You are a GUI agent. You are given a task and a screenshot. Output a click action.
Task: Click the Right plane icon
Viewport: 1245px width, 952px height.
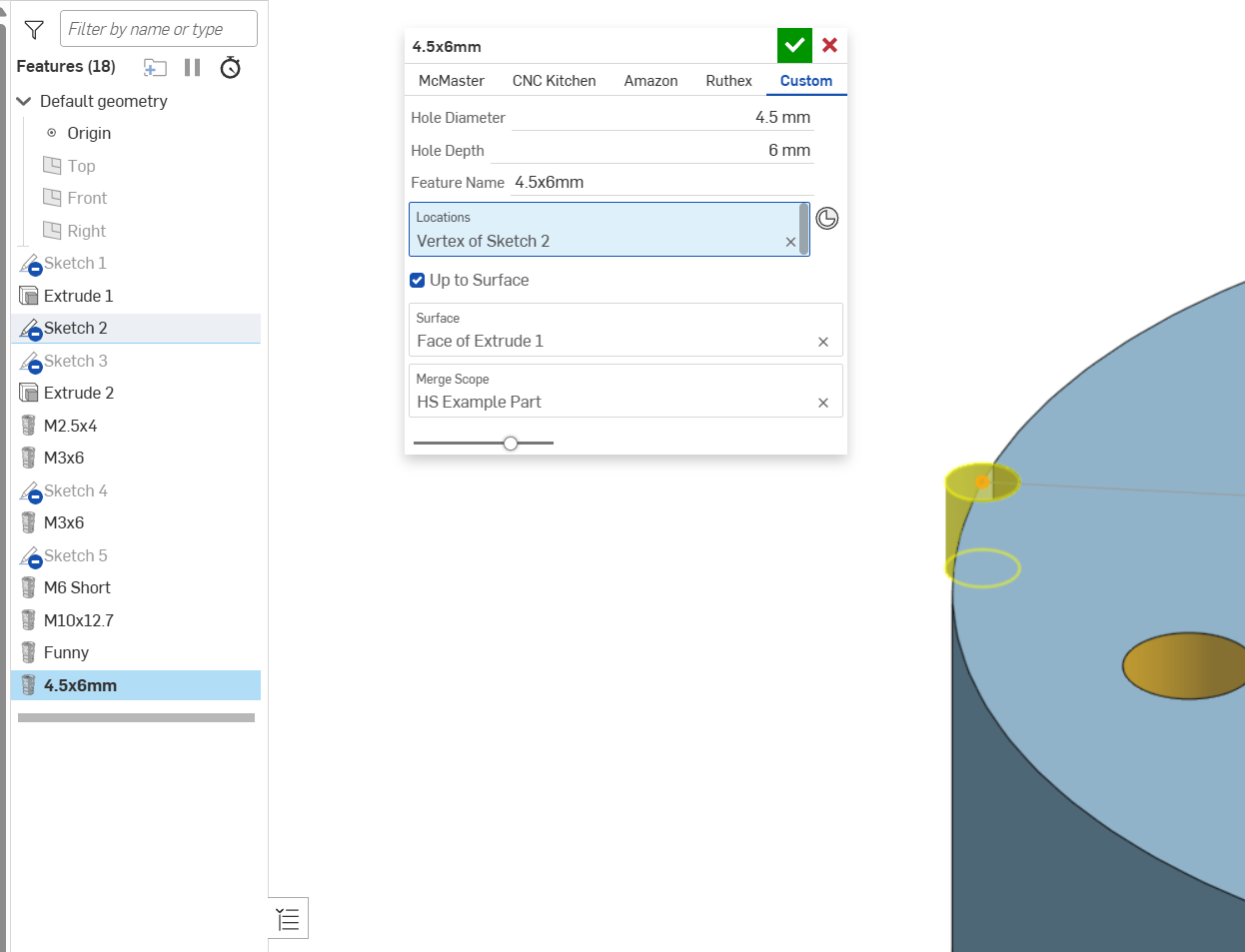(x=52, y=230)
